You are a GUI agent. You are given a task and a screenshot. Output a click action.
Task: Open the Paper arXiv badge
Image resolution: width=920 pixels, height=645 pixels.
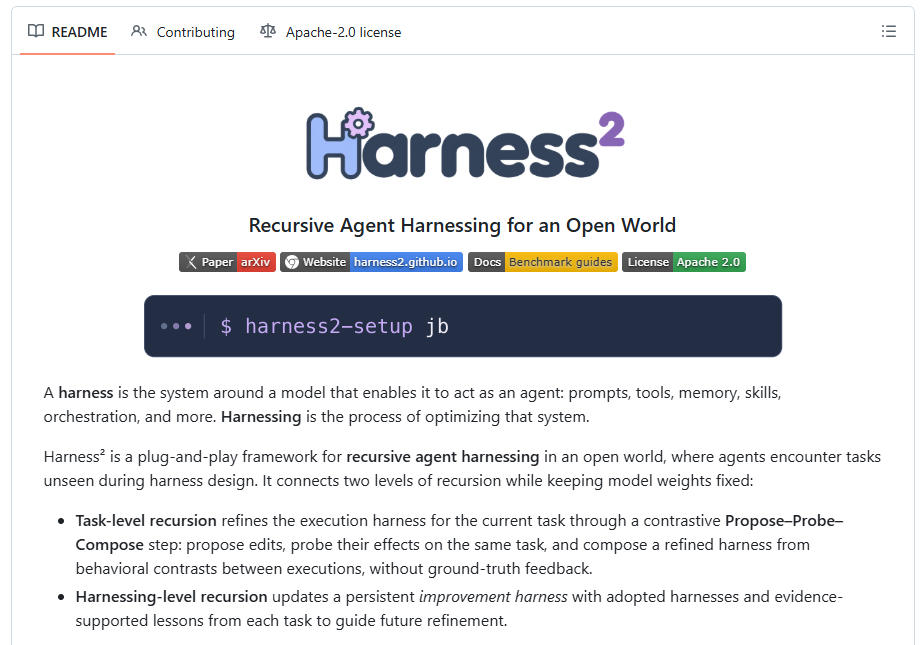(x=228, y=262)
